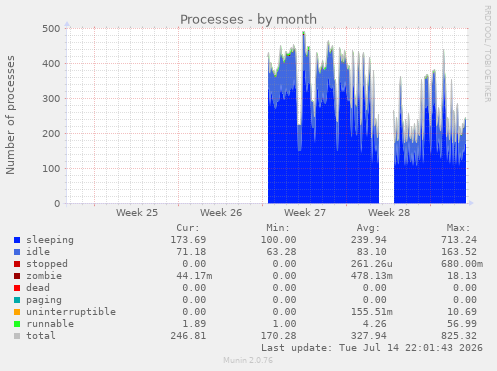Click runnable current value 1.89
The height and width of the screenshot is (371, 497).
click(194, 324)
